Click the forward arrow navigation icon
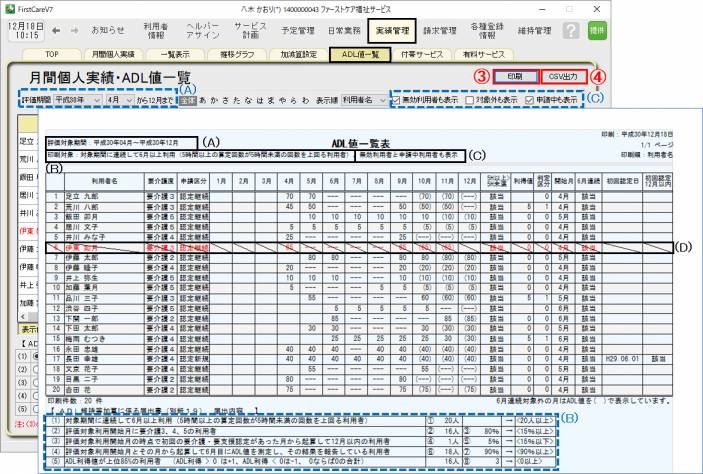 point(79,31)
